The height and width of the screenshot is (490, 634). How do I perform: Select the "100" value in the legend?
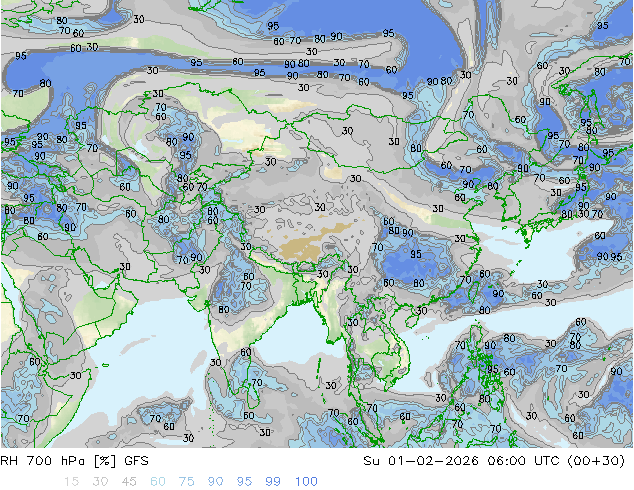click(306, 482)
